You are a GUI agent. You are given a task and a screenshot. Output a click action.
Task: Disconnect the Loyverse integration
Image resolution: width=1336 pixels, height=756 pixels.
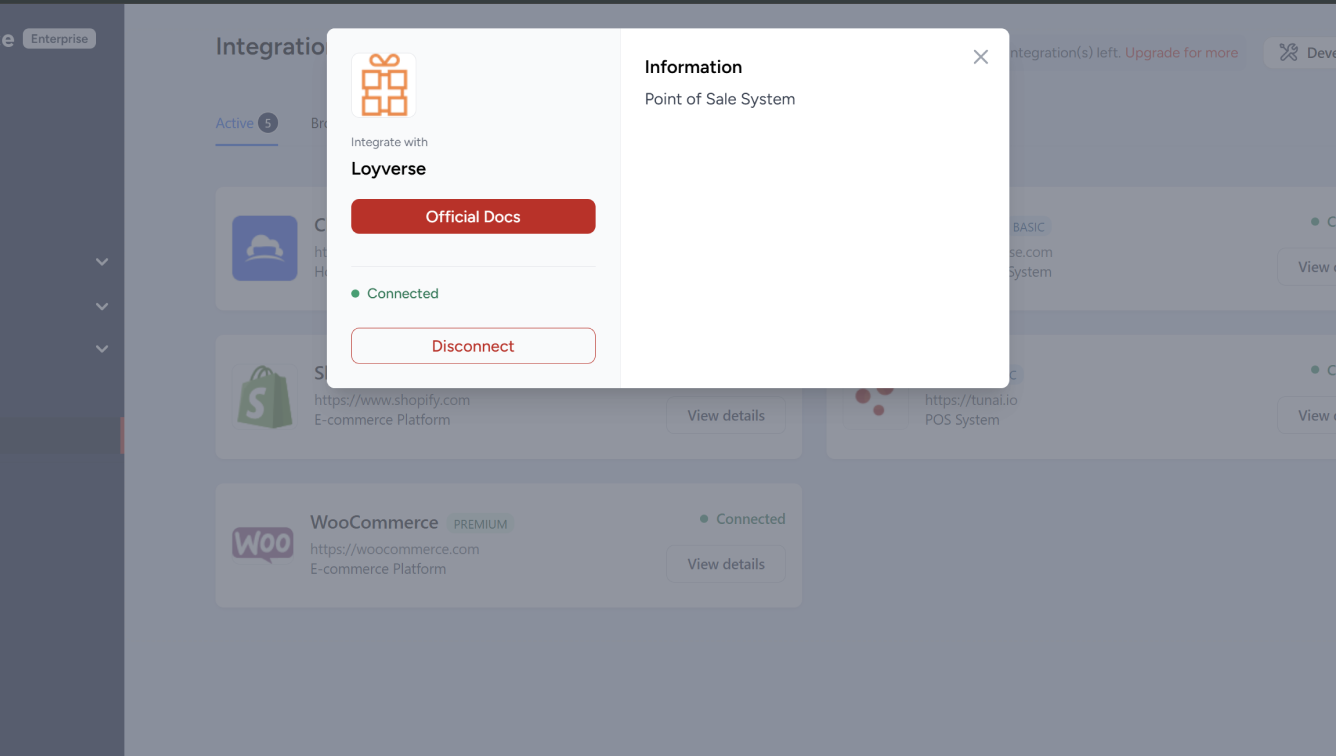click(x=473, y=345)
